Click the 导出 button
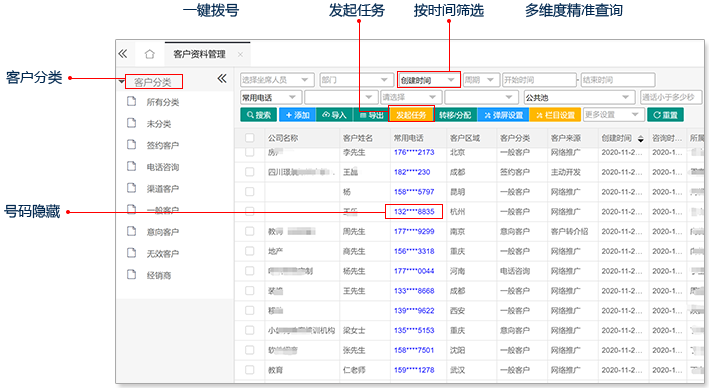Screen dimensions: 709x388 (370, 115)
